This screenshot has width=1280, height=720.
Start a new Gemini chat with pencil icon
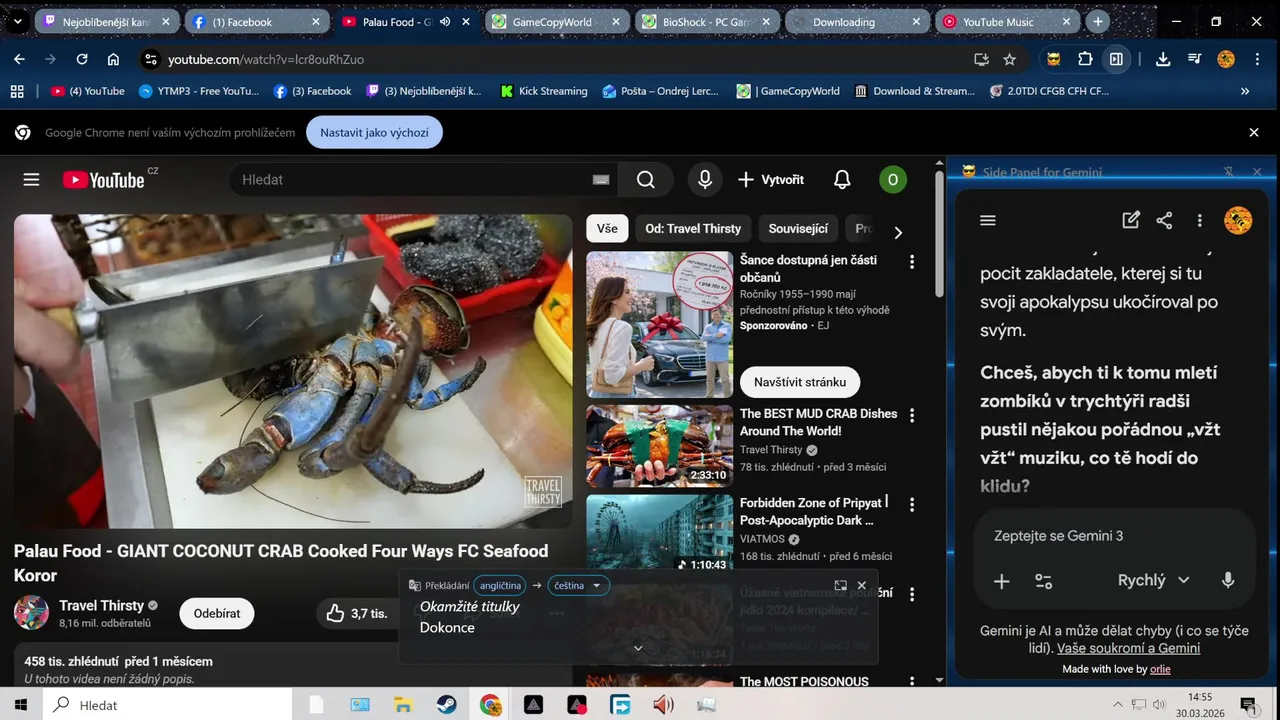pos(1131,221)
